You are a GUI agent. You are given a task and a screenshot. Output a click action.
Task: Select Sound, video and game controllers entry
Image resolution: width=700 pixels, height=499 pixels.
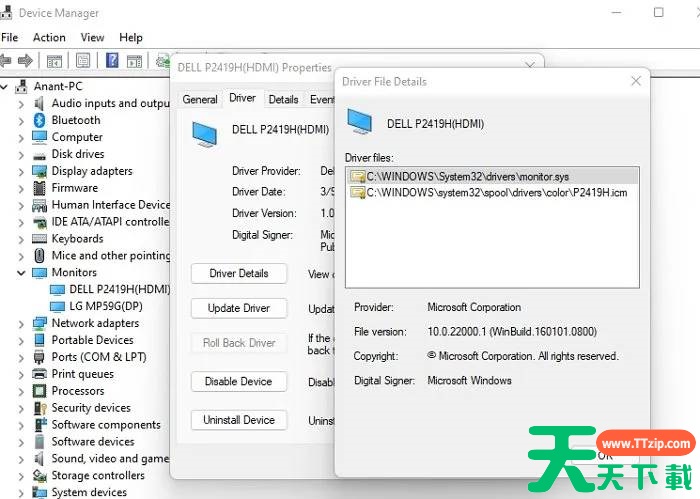[110, 458]
